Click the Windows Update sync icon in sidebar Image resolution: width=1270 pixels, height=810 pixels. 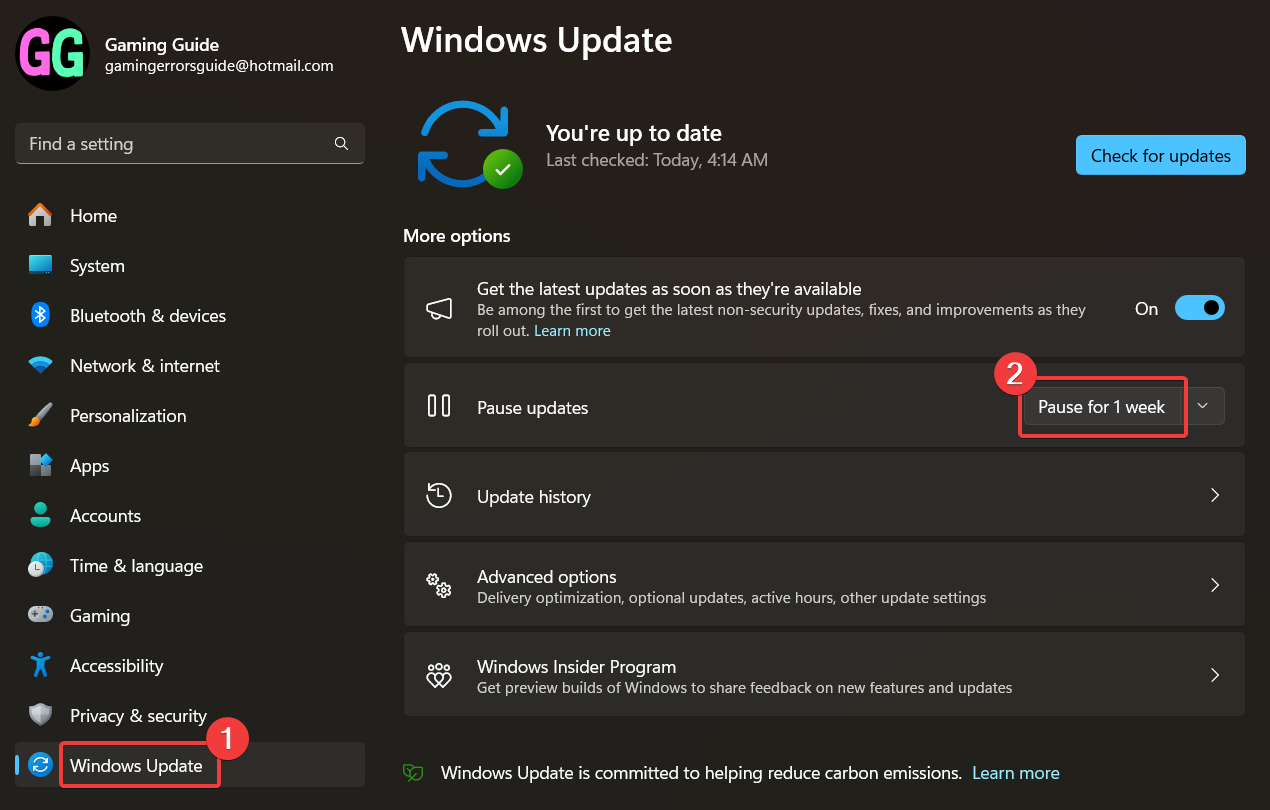(x=40, y=765)
